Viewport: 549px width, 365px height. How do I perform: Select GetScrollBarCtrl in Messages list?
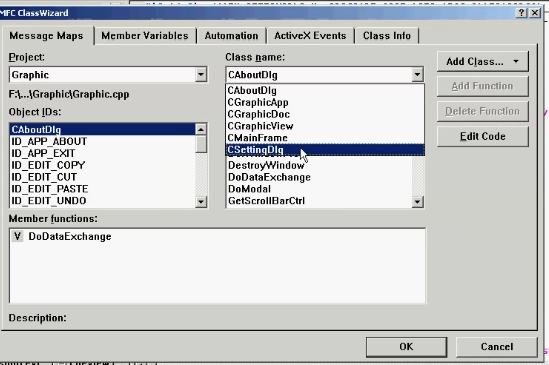(x=319, y=201)
